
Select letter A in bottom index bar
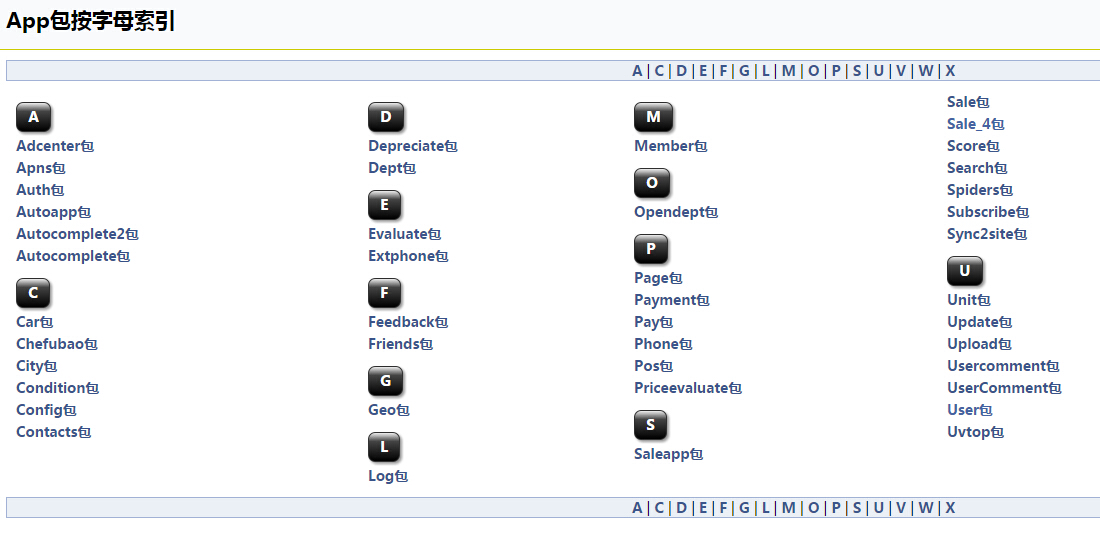coord(637,508)
